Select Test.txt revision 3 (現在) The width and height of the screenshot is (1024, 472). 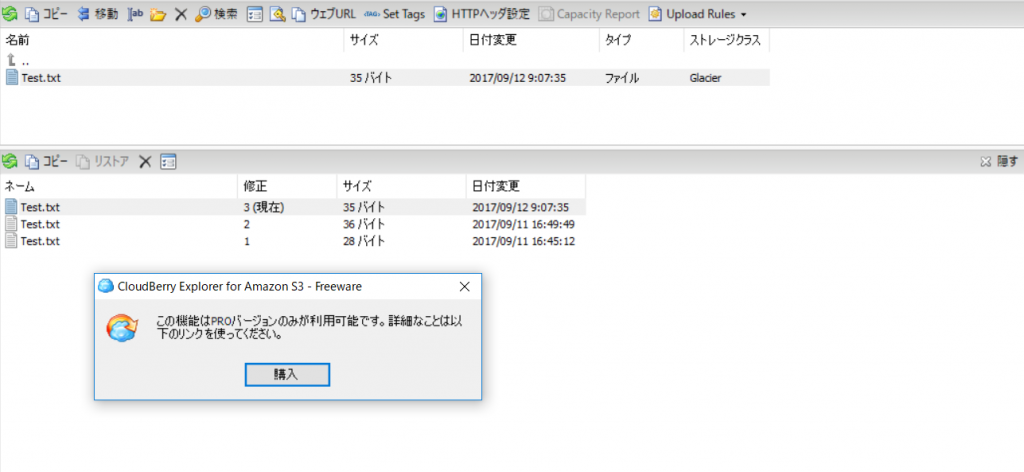point(294,207)
